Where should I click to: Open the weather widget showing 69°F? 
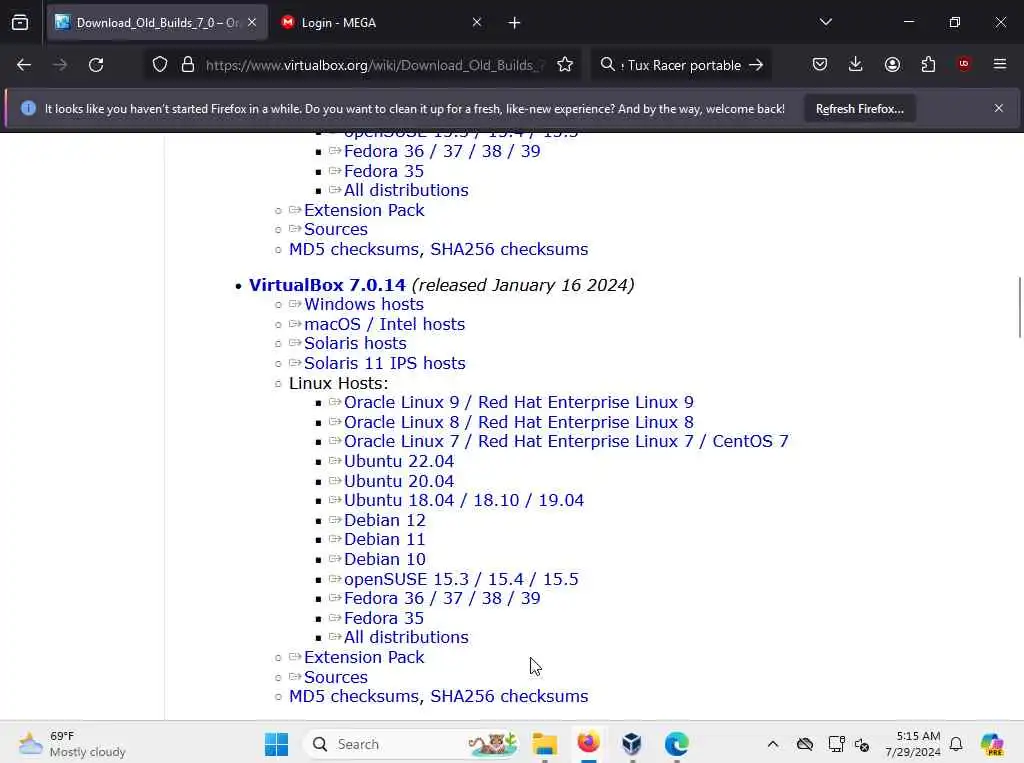coord(72,743)
